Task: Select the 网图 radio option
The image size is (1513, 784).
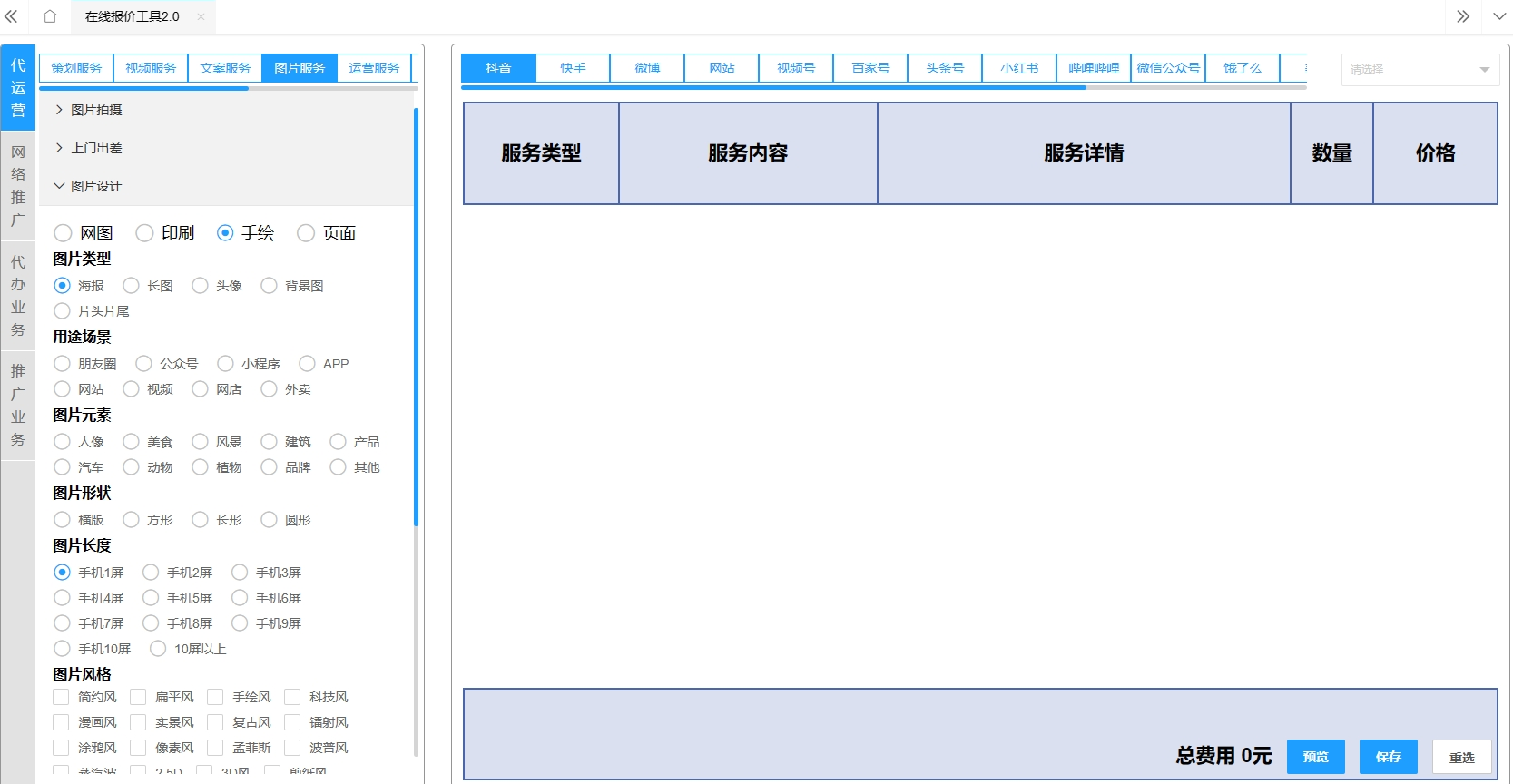Action: coord(63,233)
